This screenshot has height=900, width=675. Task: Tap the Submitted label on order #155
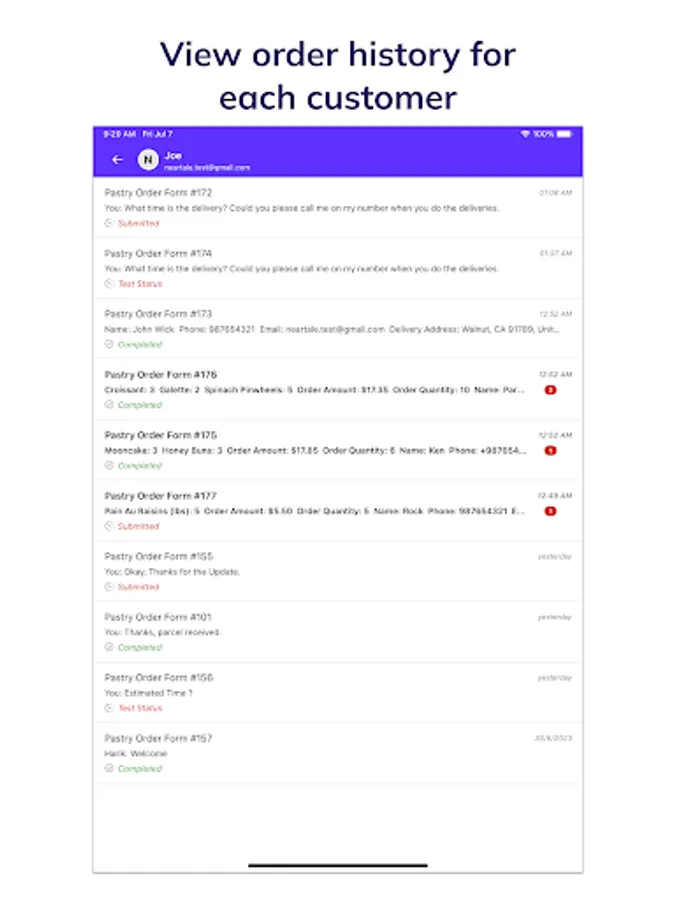click(138, 587)
